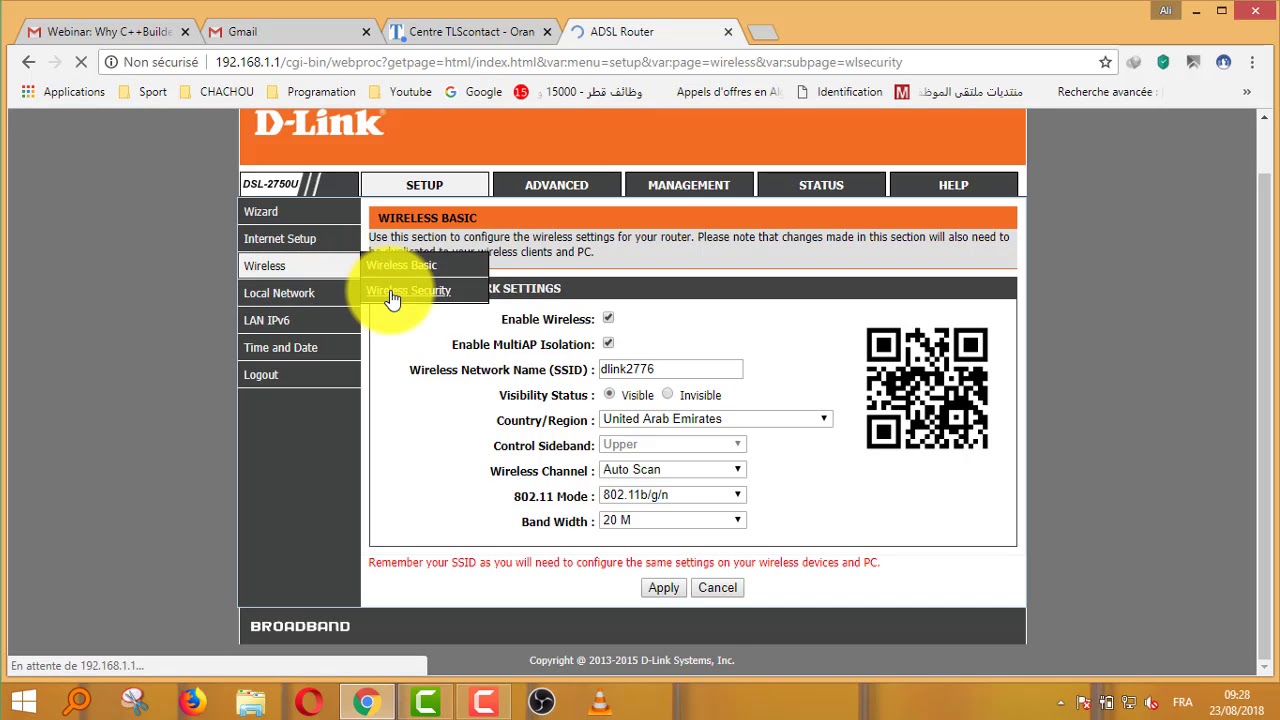Open the Country/Region dropdown
This screenshot has width=1280, height=720.
click(x=715, y=419)
